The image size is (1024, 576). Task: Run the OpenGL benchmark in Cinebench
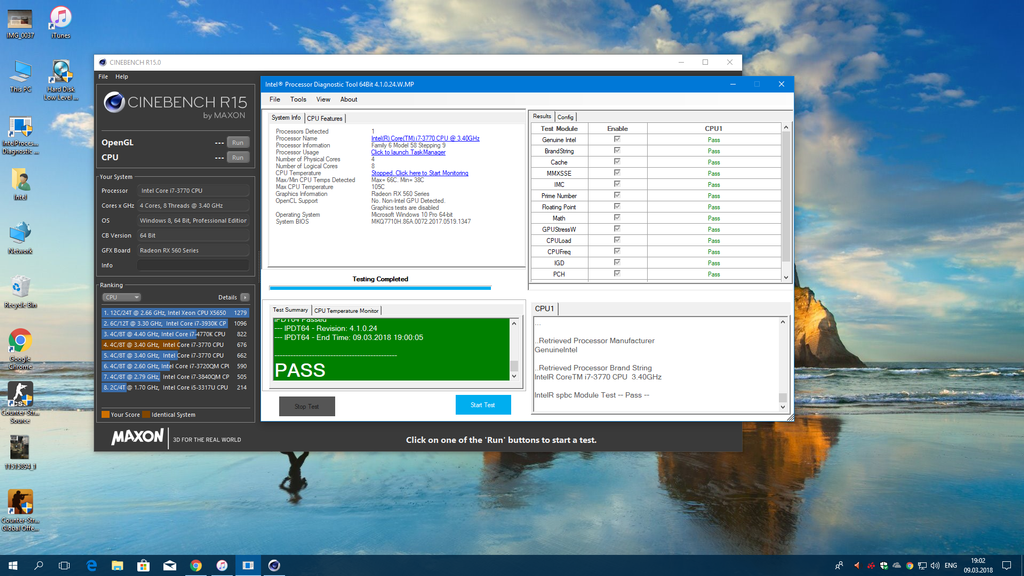click(238, 142)
